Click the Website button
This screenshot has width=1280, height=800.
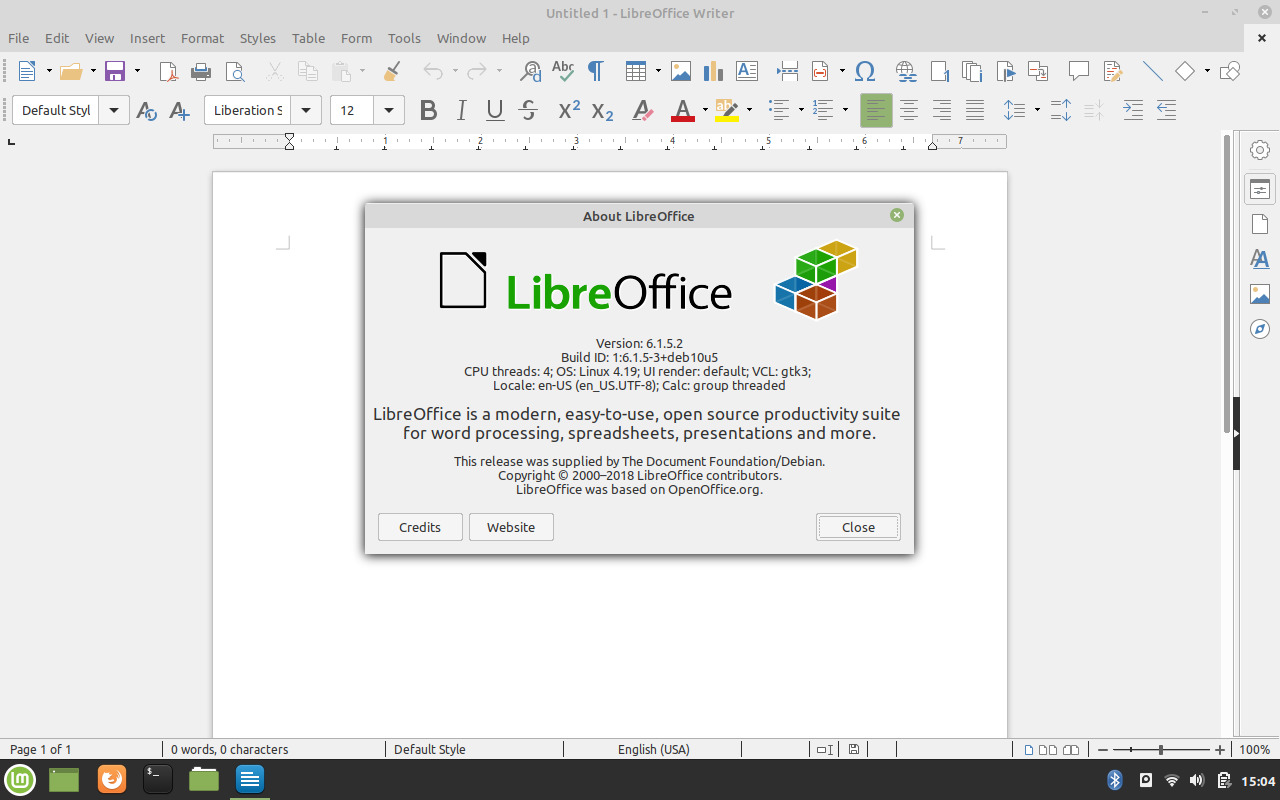point(511,527)
